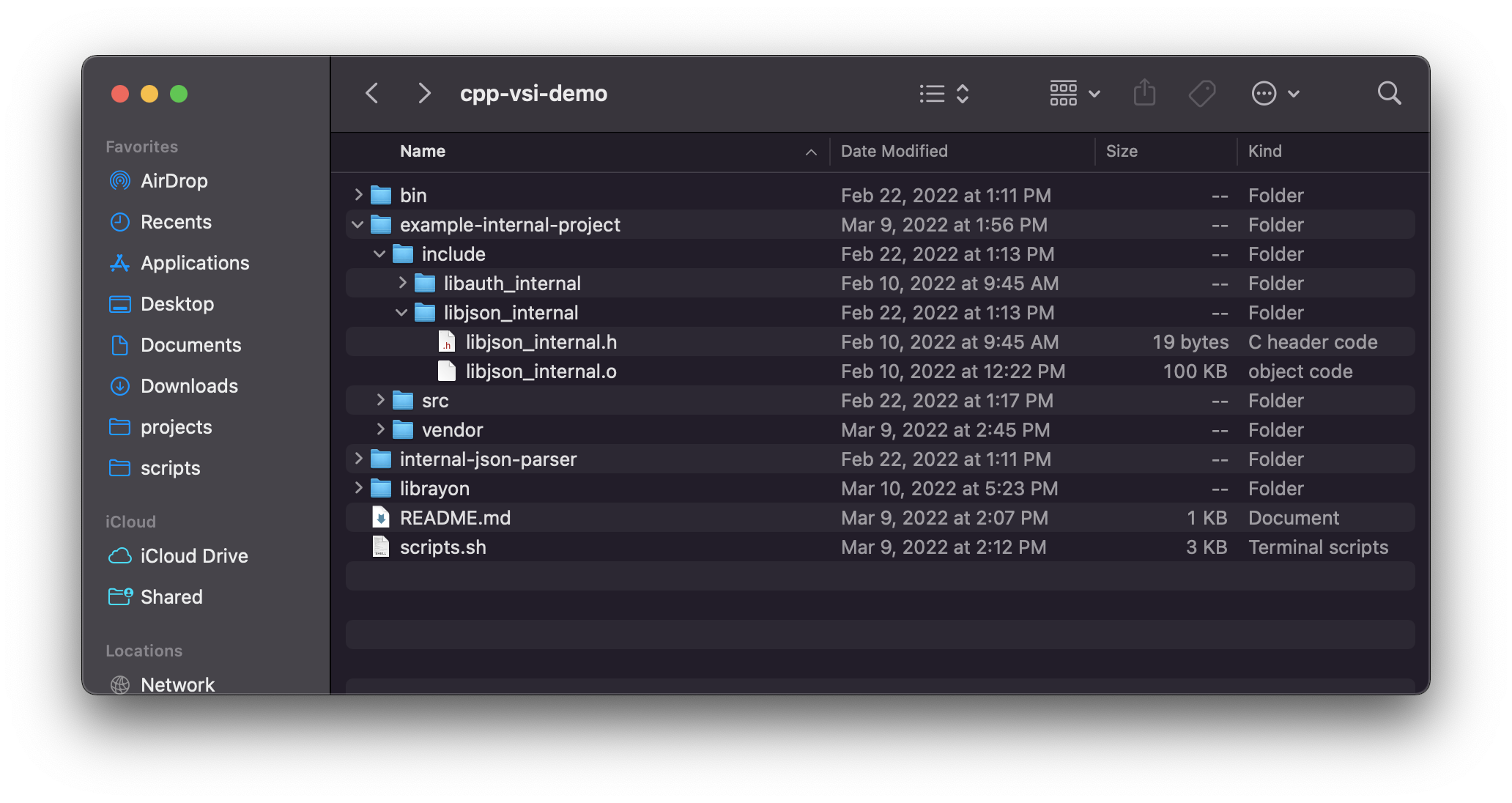Viewport: 1512px width, 803px height.
Task: Go forward with the right arrow button
Action: click(x=423, y=94)
